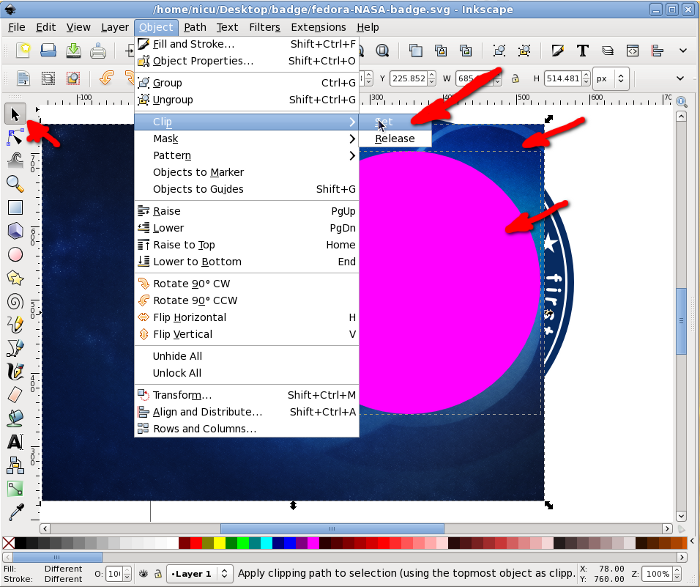The image size is (700, 587).
Task: Open the px units dropdown
Action: 611,79
